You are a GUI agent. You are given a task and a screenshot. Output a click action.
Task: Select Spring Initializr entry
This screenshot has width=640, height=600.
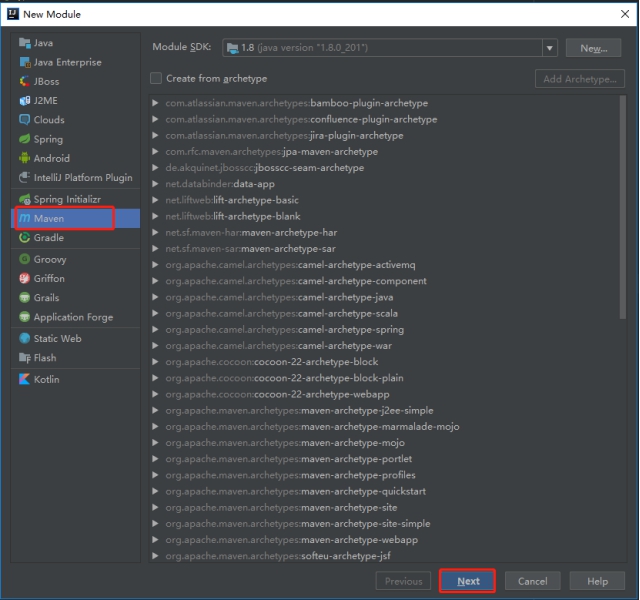click(76, 199)
